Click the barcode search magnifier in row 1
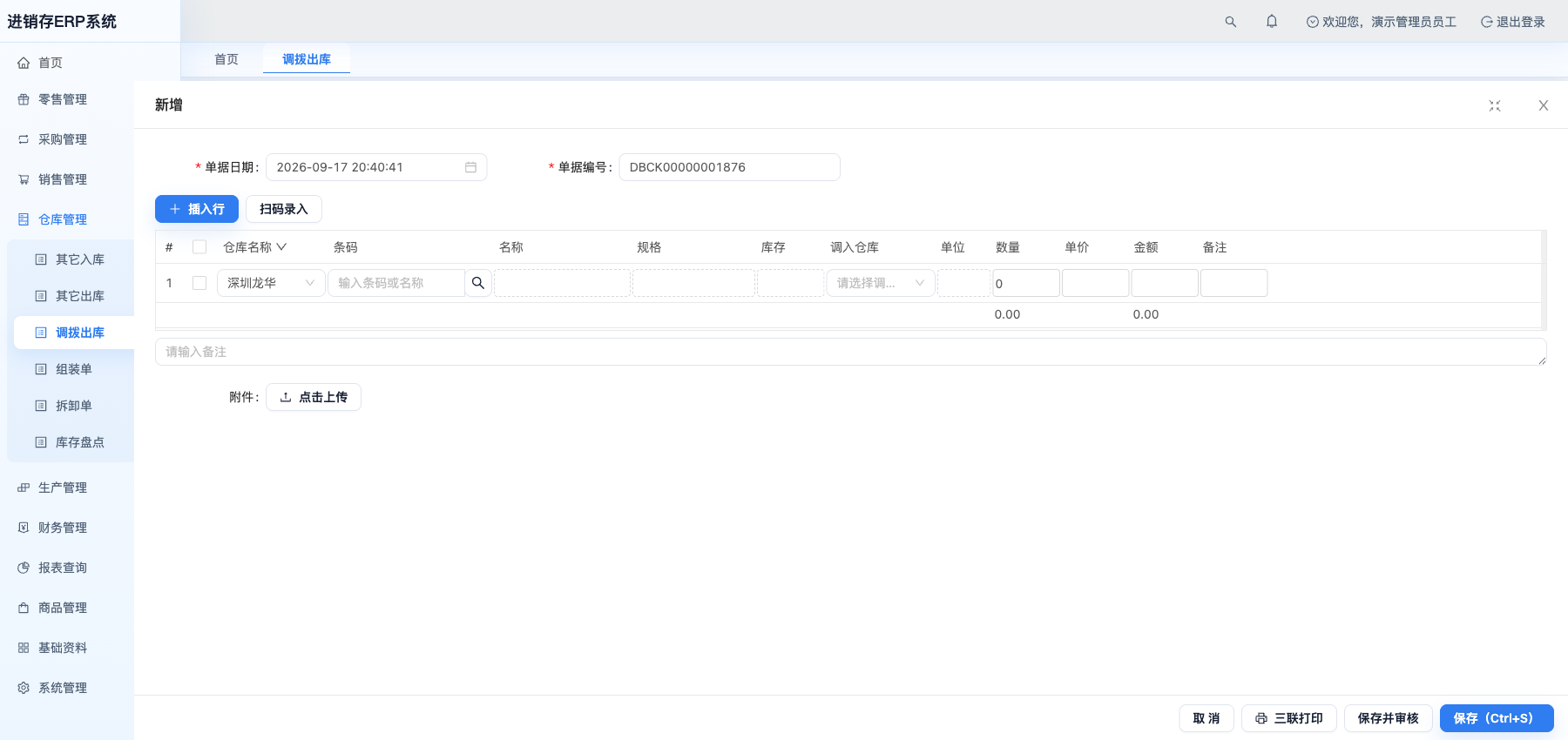This screenshot has width=1568, height=740. [x=478, y=283]
